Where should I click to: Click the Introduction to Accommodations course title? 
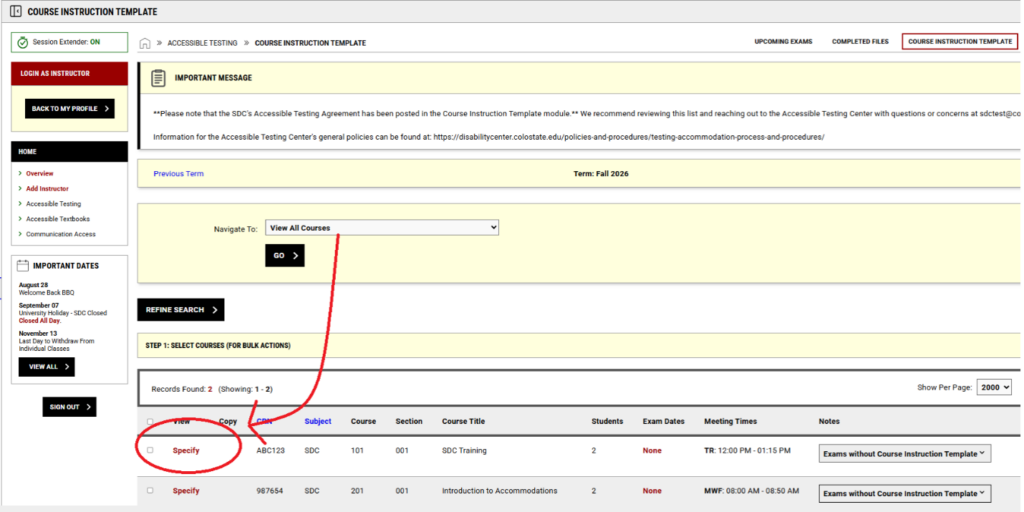pos(500,490)
